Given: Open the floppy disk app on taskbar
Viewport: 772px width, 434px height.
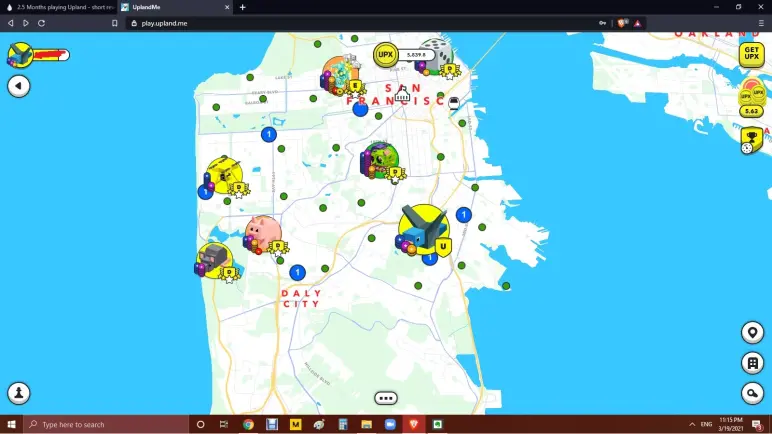Looking at the screenshot, I should click(272, 424).
